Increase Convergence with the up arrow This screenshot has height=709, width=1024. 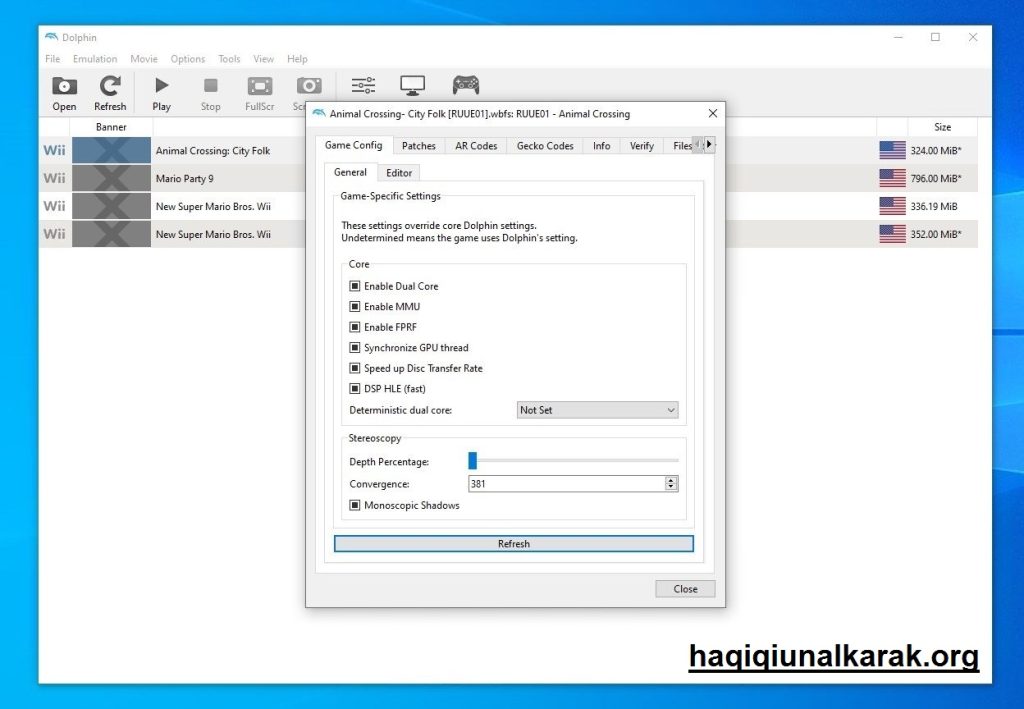click(671, 480)
